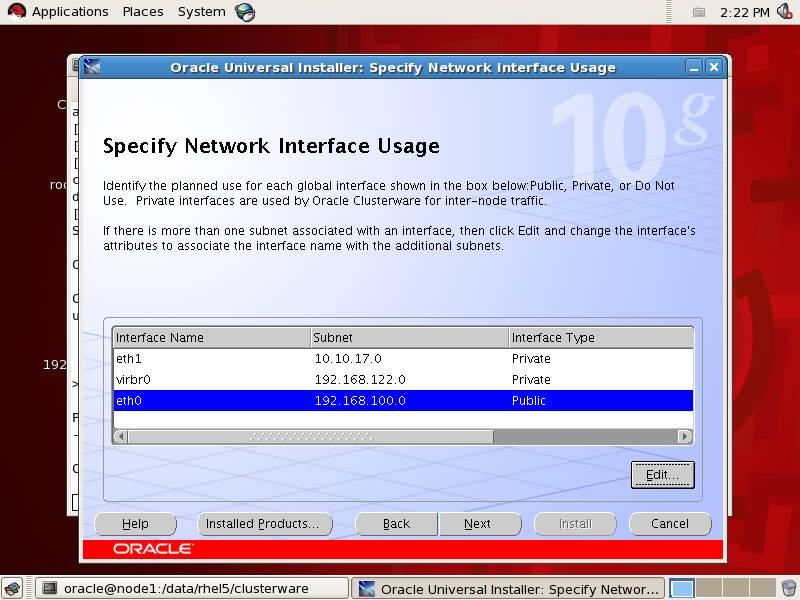Click the panel notification area icon
This screenshot has width=800, height=600.
[698, 12]
